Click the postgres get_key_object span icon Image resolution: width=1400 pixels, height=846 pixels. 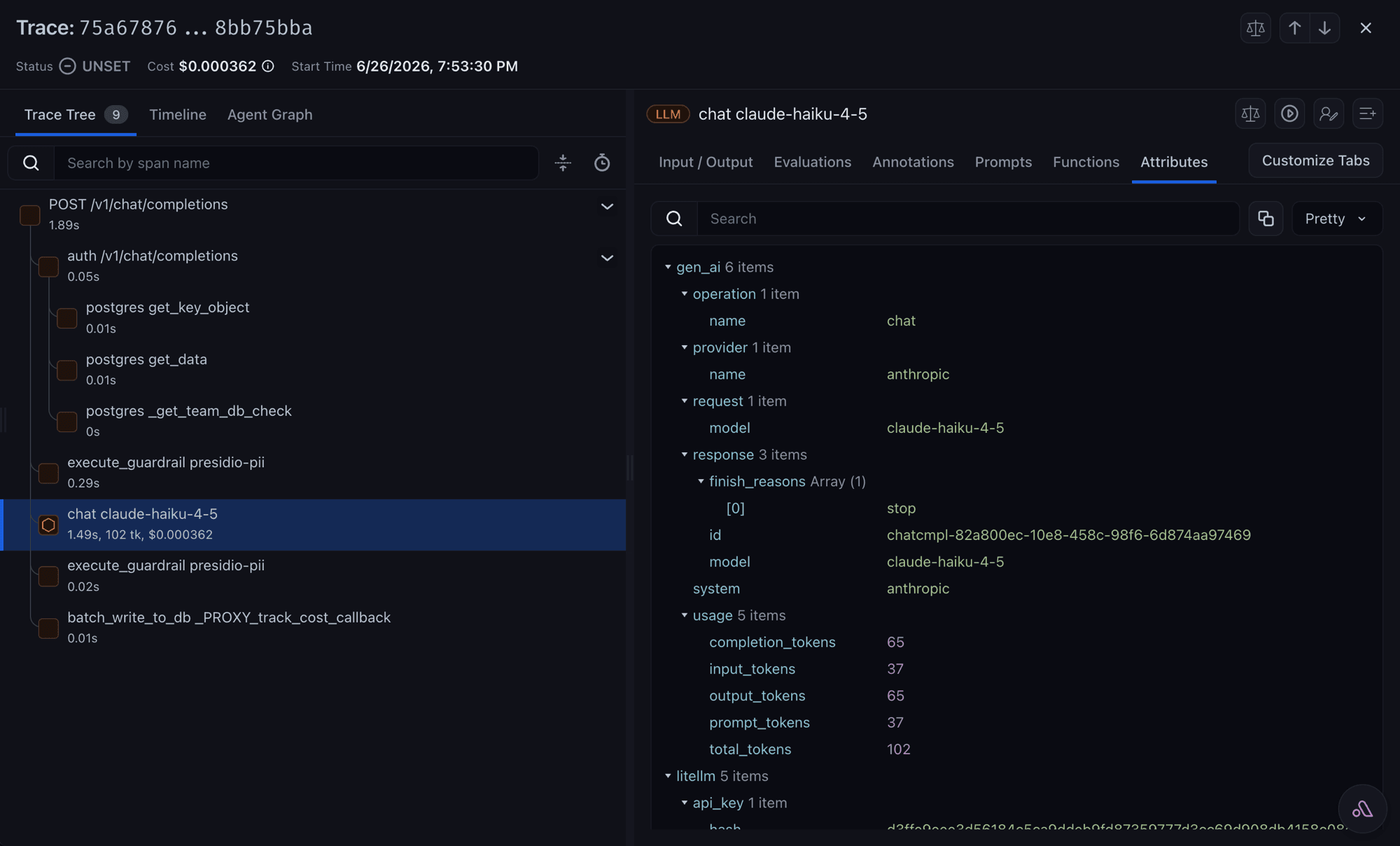coord(66,318)
